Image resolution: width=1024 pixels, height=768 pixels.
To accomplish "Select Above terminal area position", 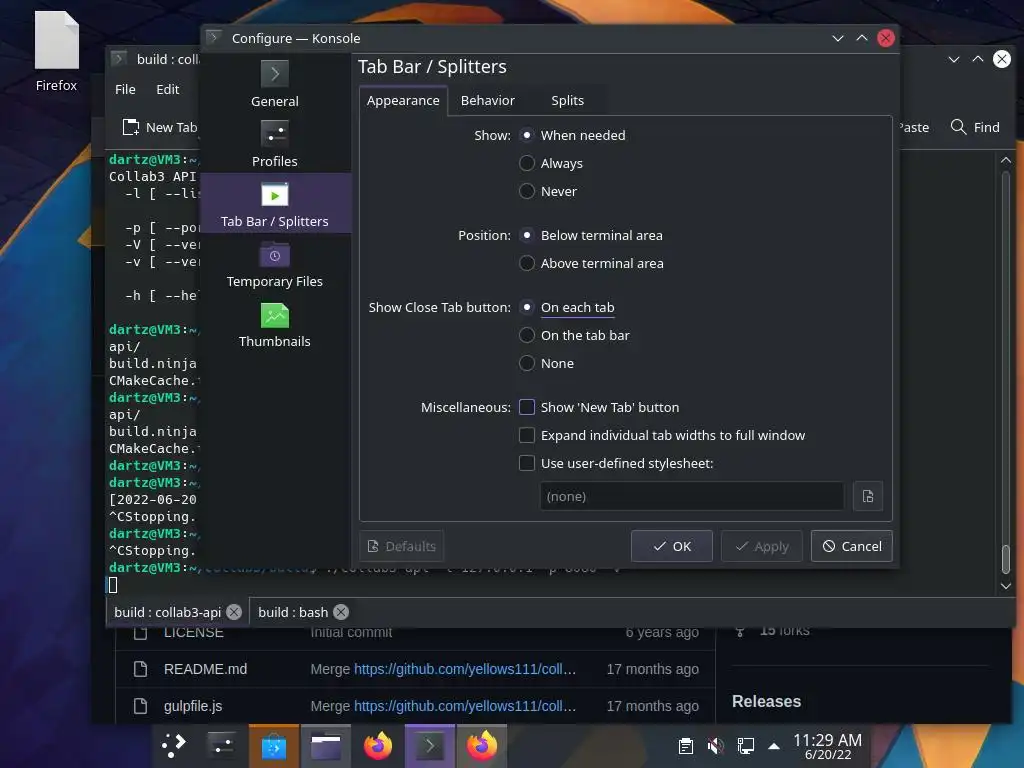I will [x=527, y=263].
